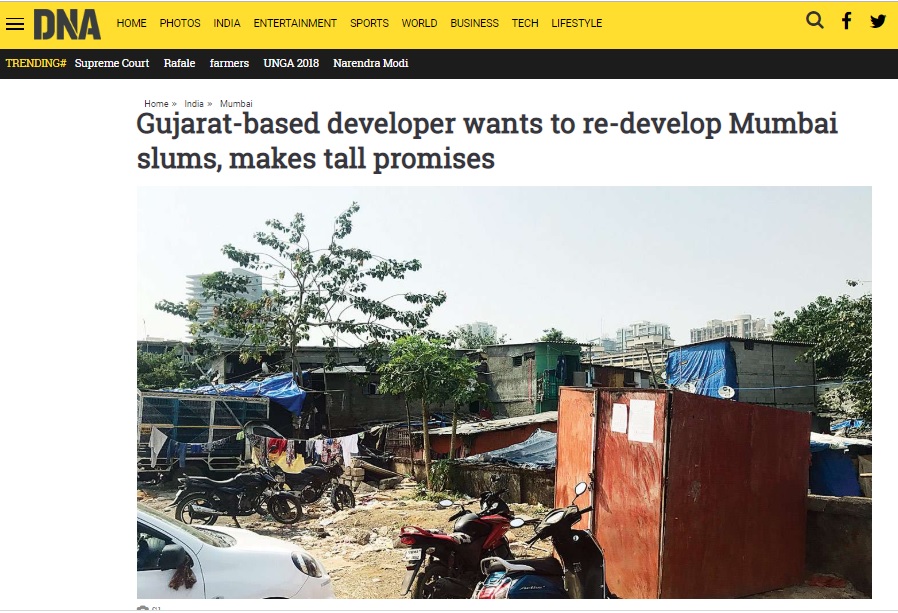Screen dimensions: 898x613
Task: Open the WORLD section
Action: point(419,23)
